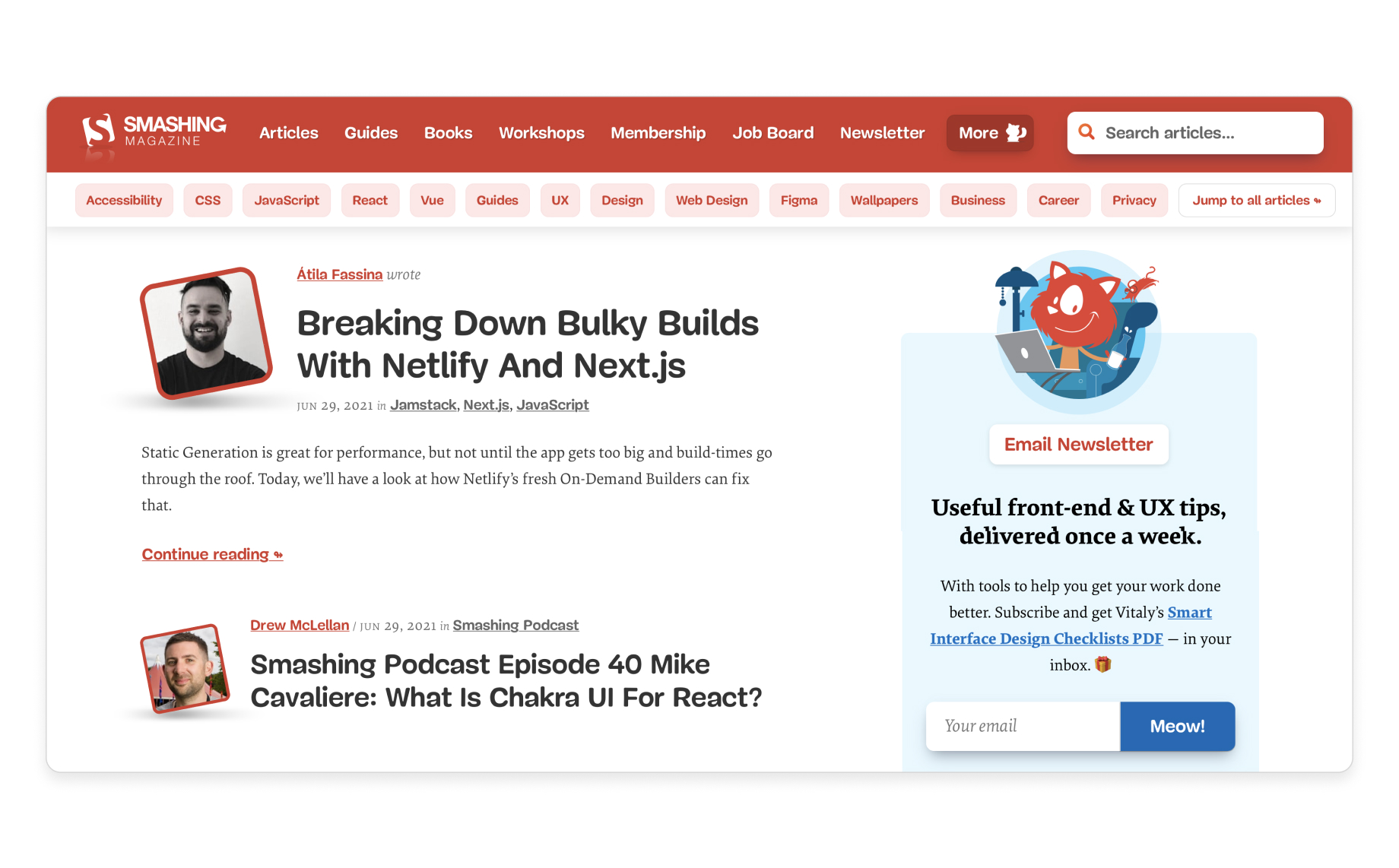This screenshot has height=868, width=1399.
Task: Open Smart Interface Design Checklists PDF link
Action: (x=1046, y=638)
